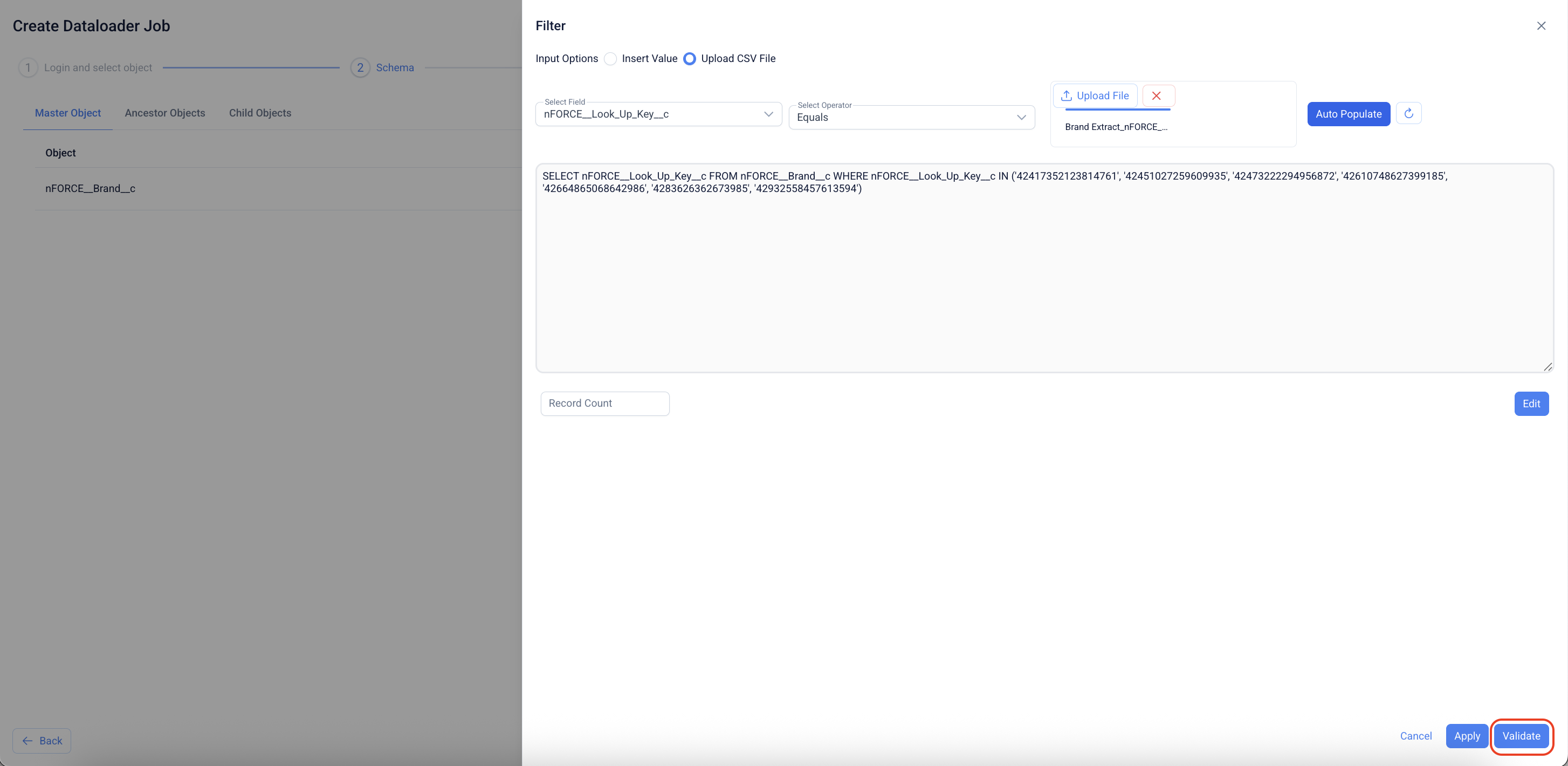The height and width of the screenshot is (766, 1568).
Task: Open the Child Objects tab
Action: pos(260,113)
